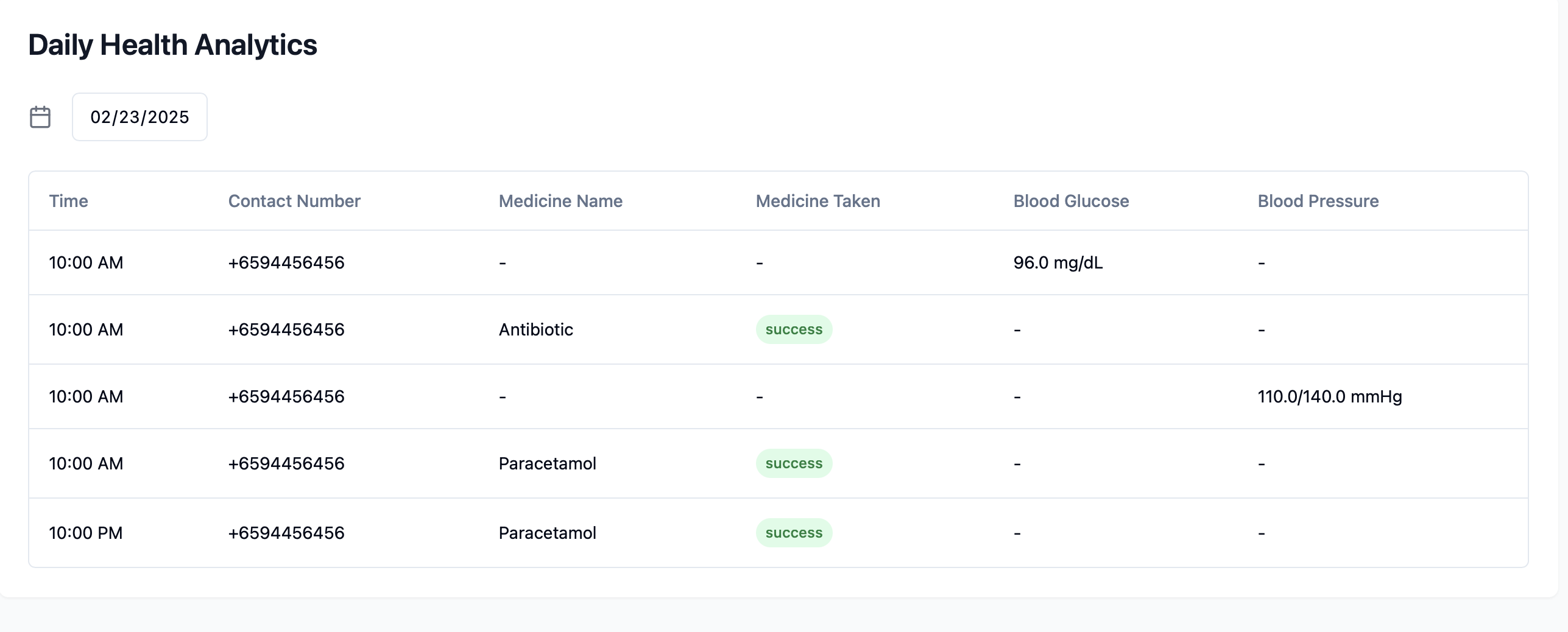Click the Medicine Taken column header
Image resolution: width=1568 pixels, height=632 pixels.
pyautogui.click(x=817, y=201)
